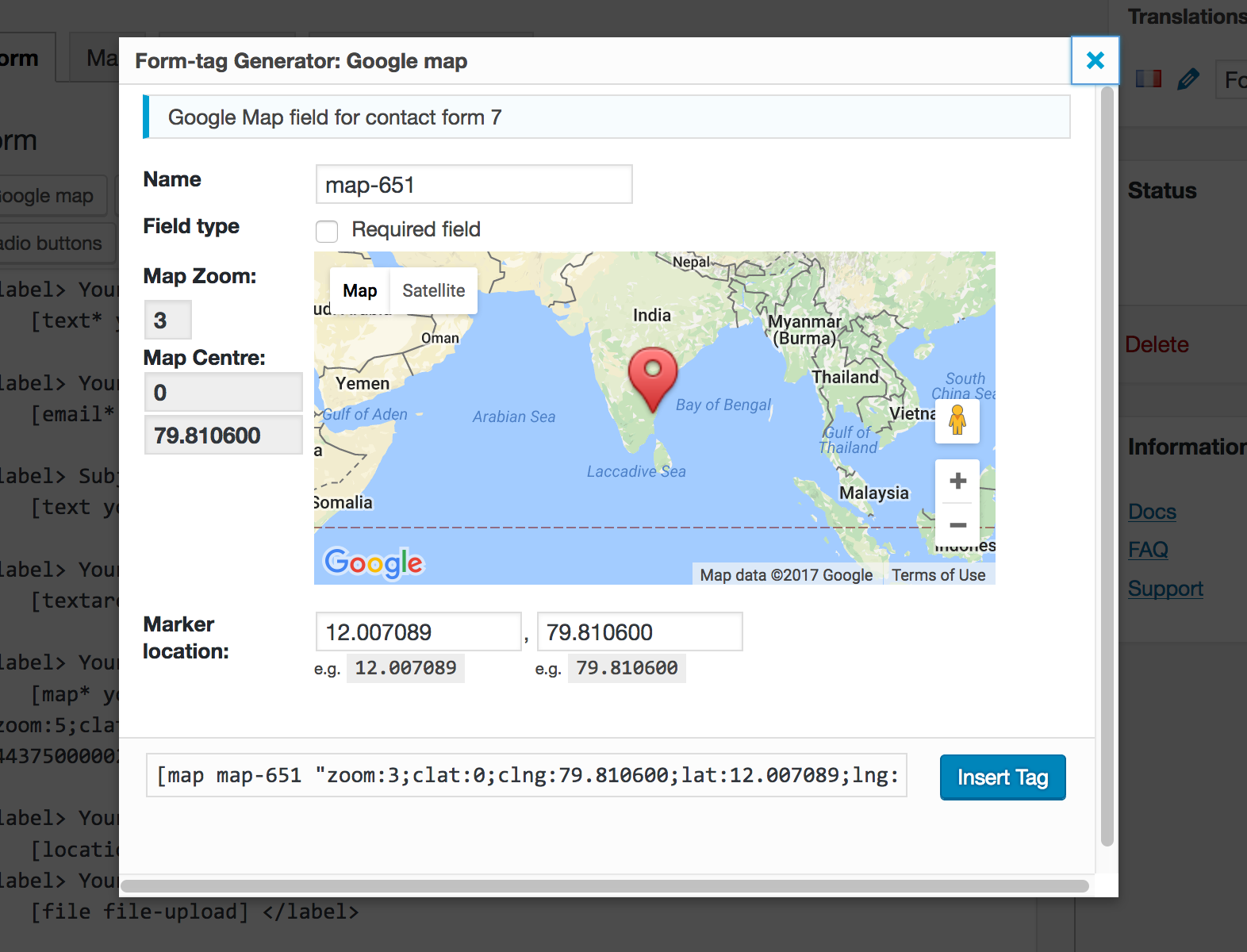Close the Form-tag Generator dialog
This screenshot has width=1247, height=952.
tap(1095, 60)
